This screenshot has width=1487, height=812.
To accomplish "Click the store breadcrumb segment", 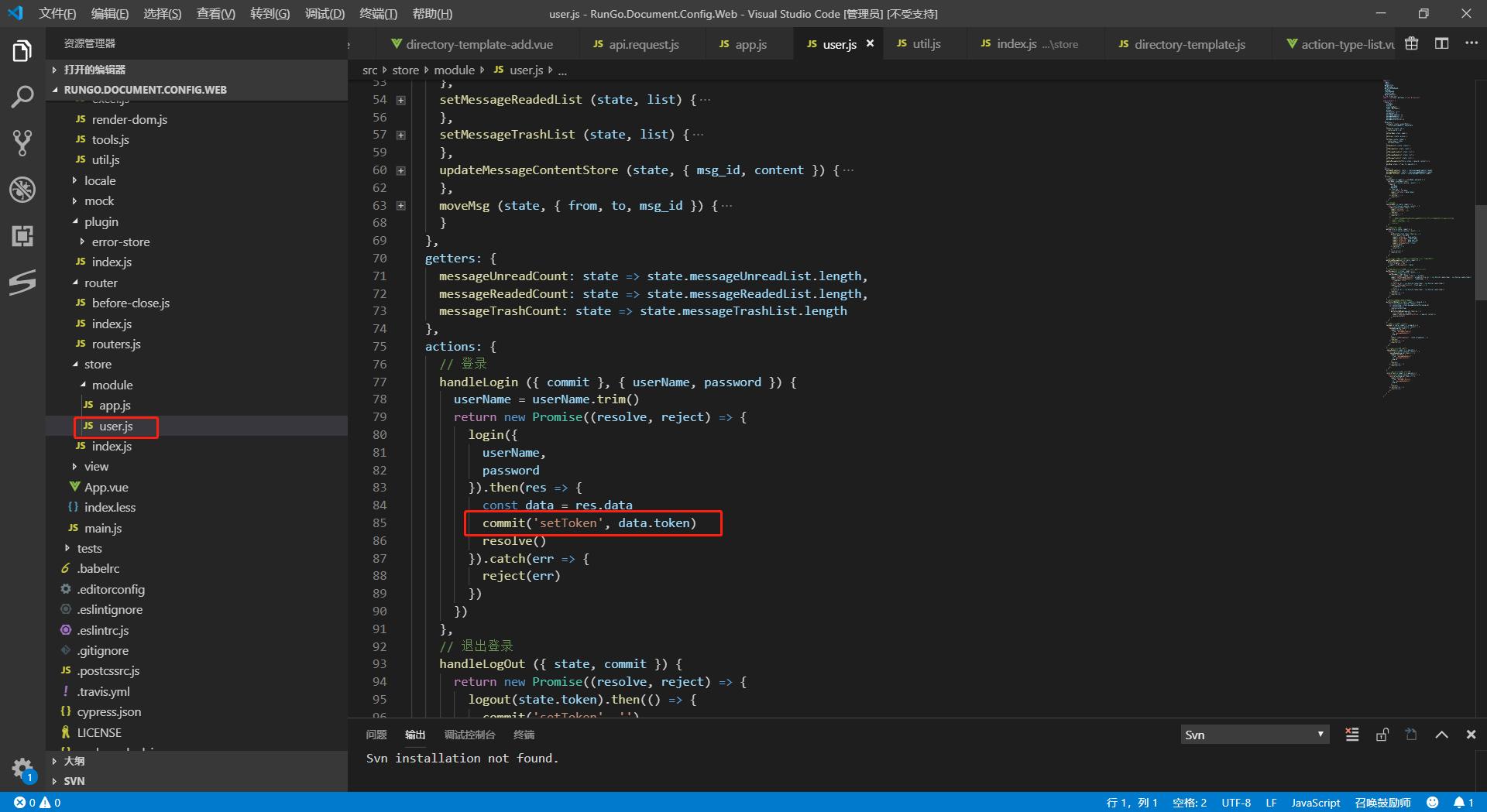I will pyautogui.click(x=405, y=70).
